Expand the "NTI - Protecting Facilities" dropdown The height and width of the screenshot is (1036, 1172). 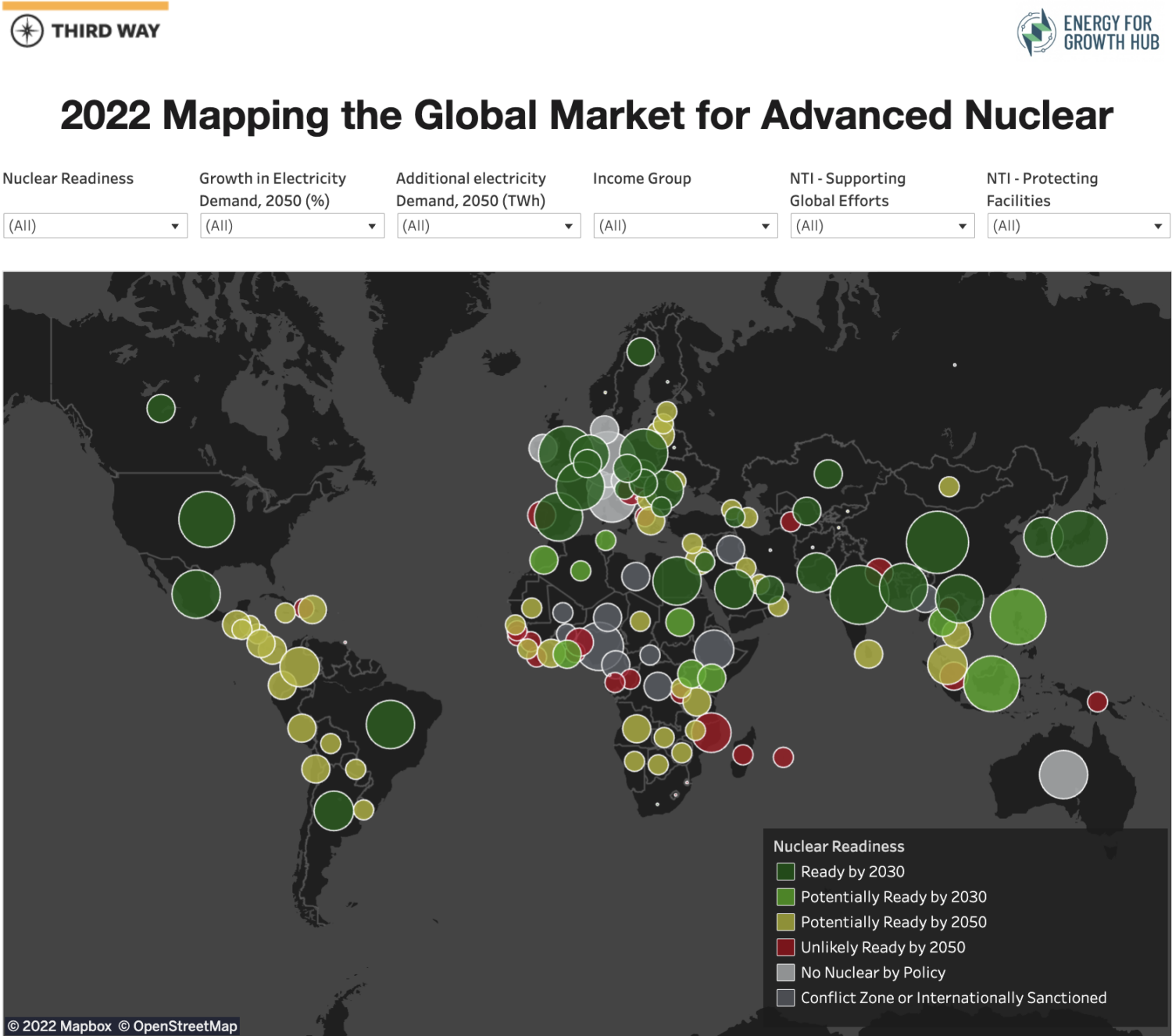(1159, 226)
